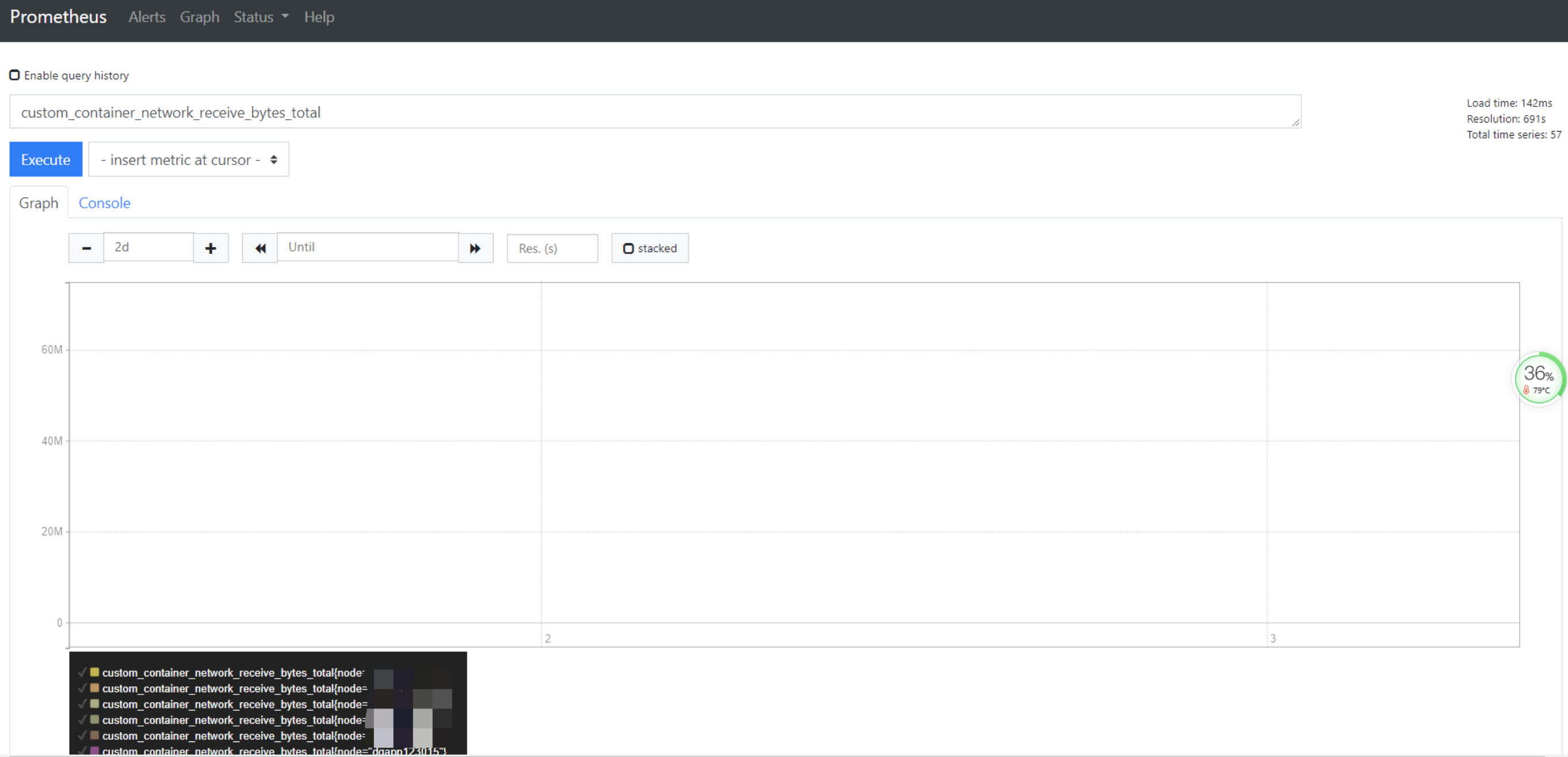The image size is (1568, 757).
Task: Switch to the Graph tab
Action: tap(39, 202)
